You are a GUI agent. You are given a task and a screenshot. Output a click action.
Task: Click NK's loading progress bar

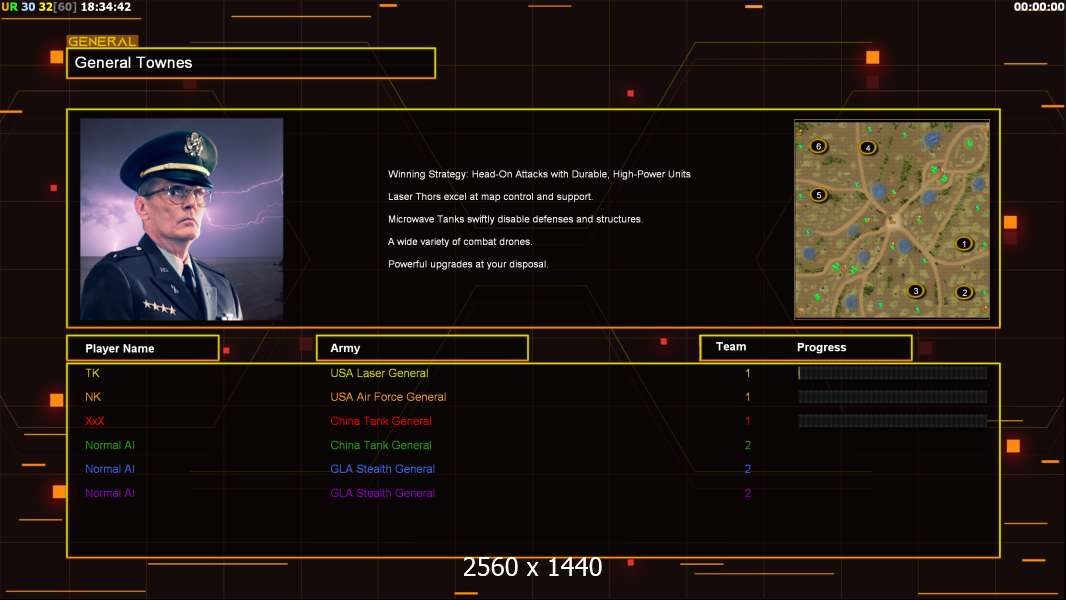coord(893,396)
